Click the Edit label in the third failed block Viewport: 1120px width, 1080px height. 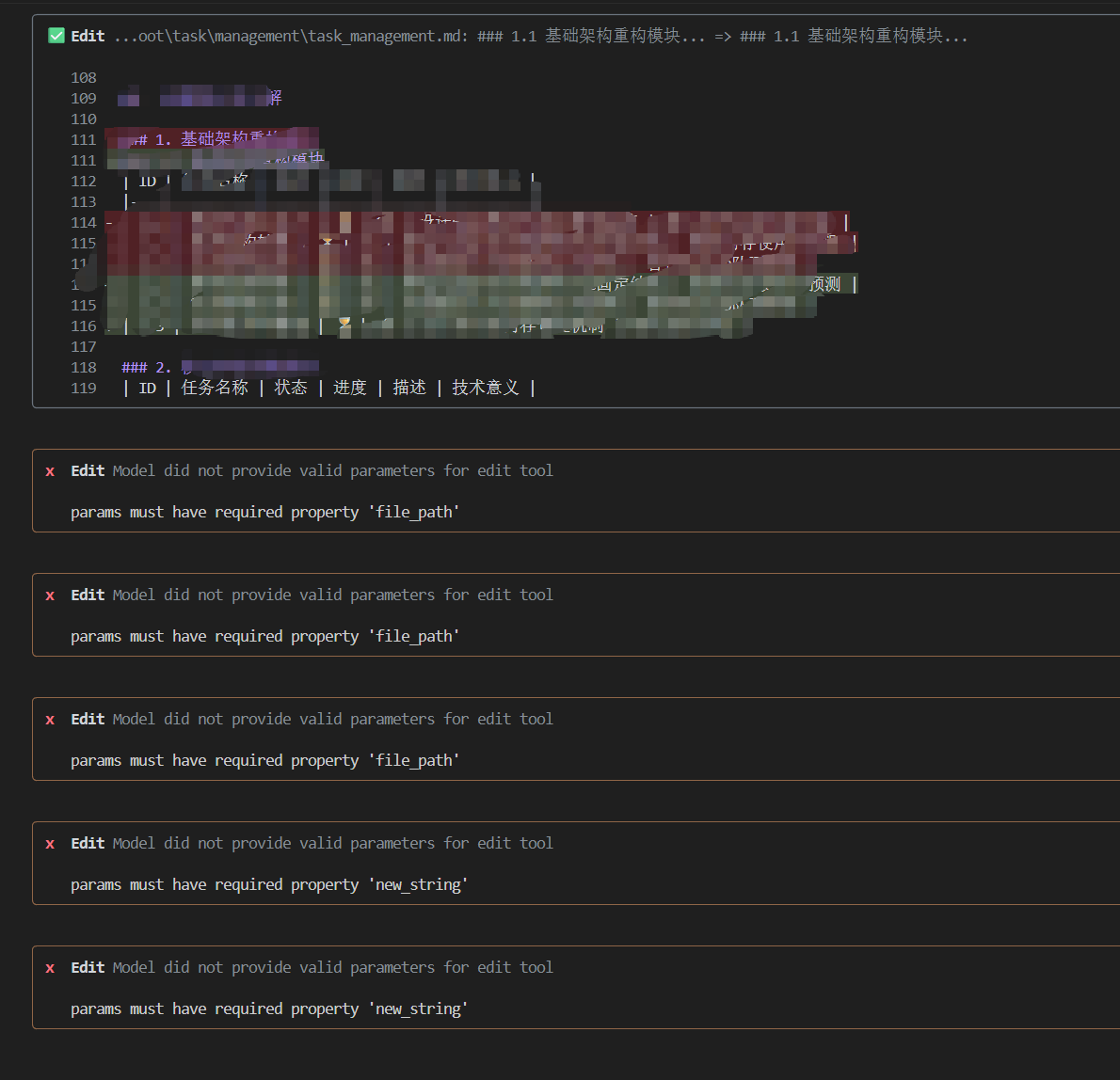pos(88,720)
